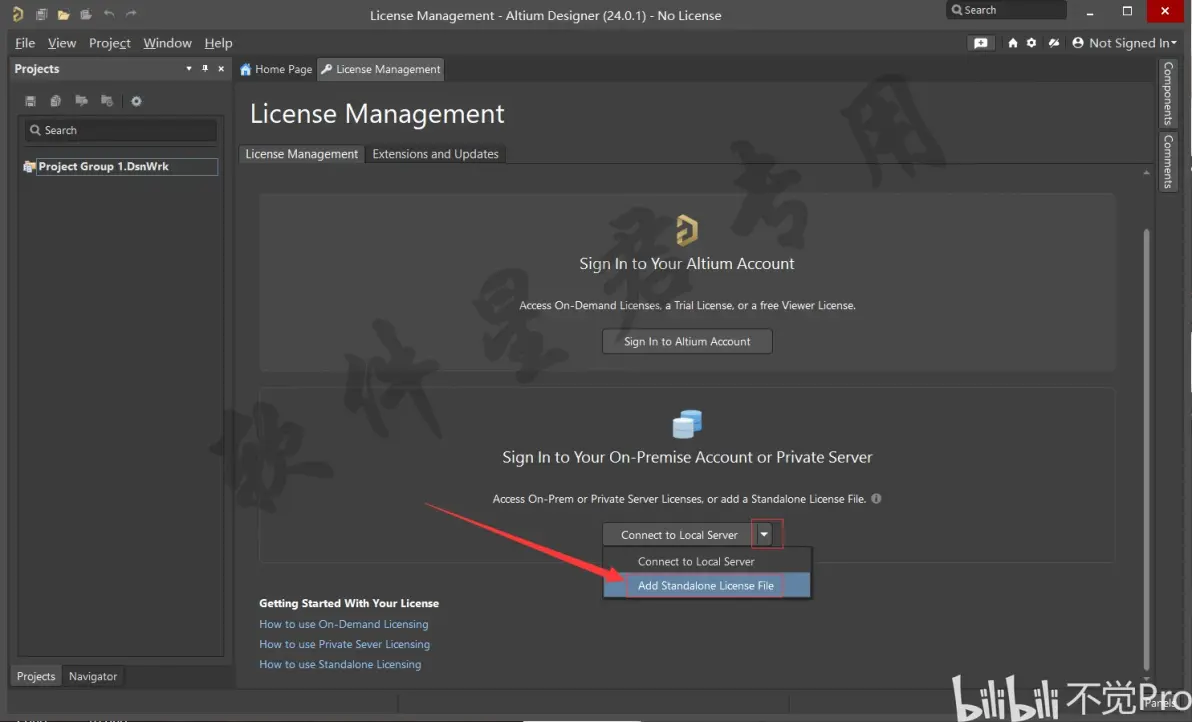Click the compile icon in Projects panel toolbar
1192x722 pixels.
(55, 101)
